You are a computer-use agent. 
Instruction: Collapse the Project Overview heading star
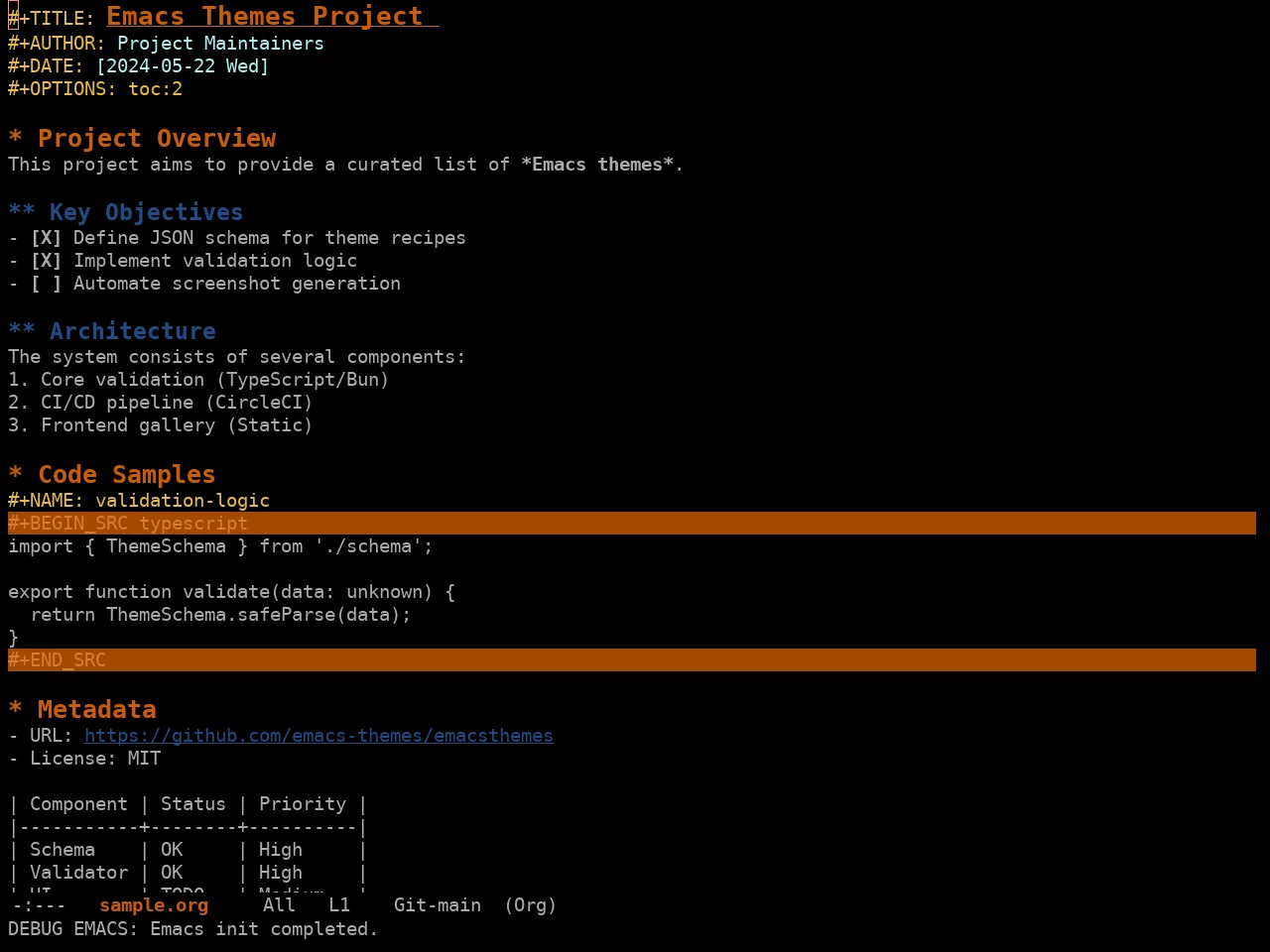click(15, 138)
